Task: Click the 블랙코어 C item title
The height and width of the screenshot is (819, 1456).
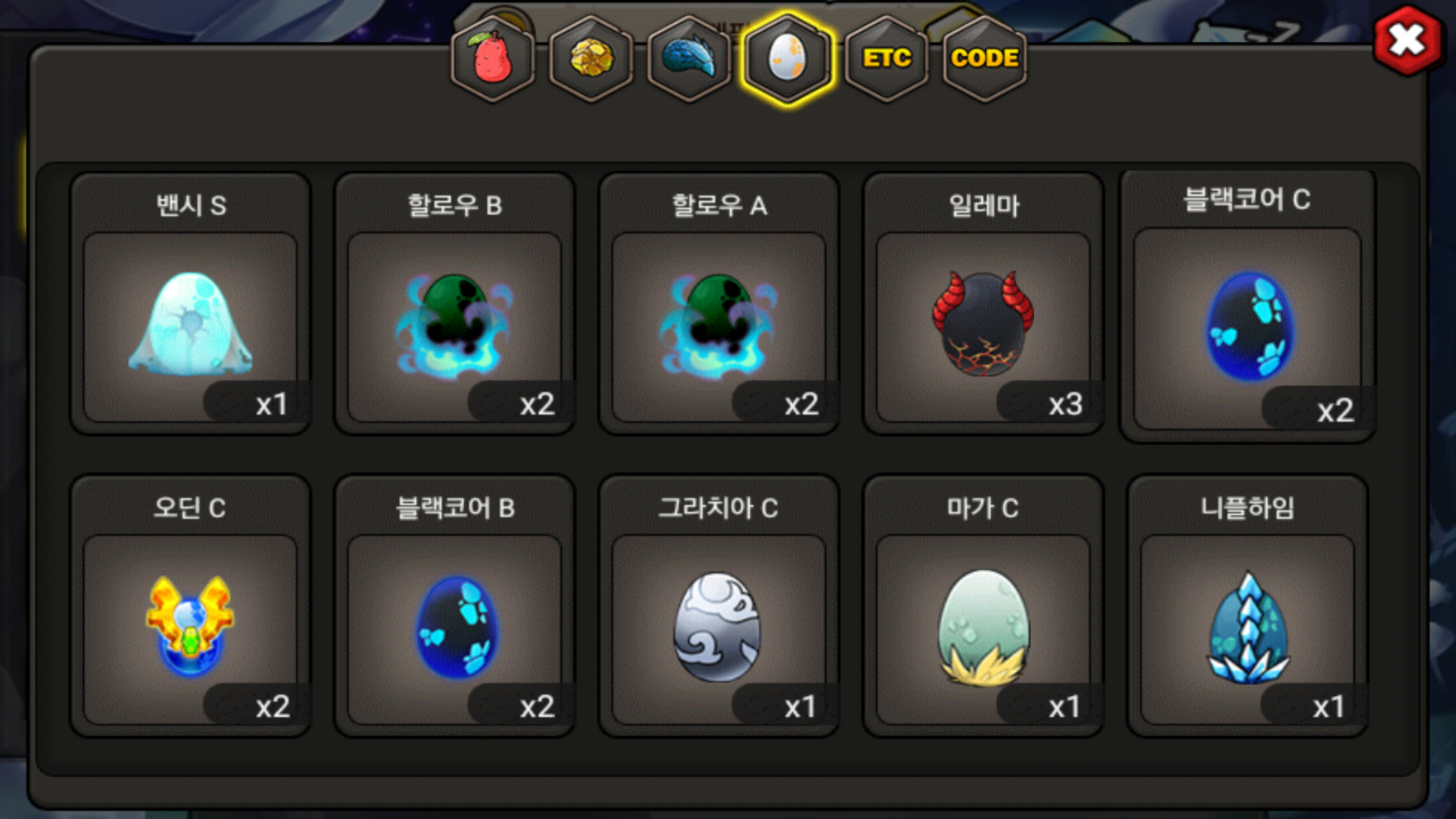Action: (x=1247, y=200)
